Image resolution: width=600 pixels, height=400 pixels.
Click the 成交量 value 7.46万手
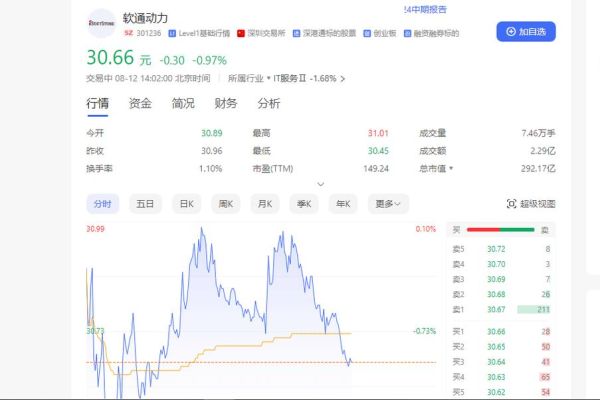pyautogui.click(x=538, y=133)
